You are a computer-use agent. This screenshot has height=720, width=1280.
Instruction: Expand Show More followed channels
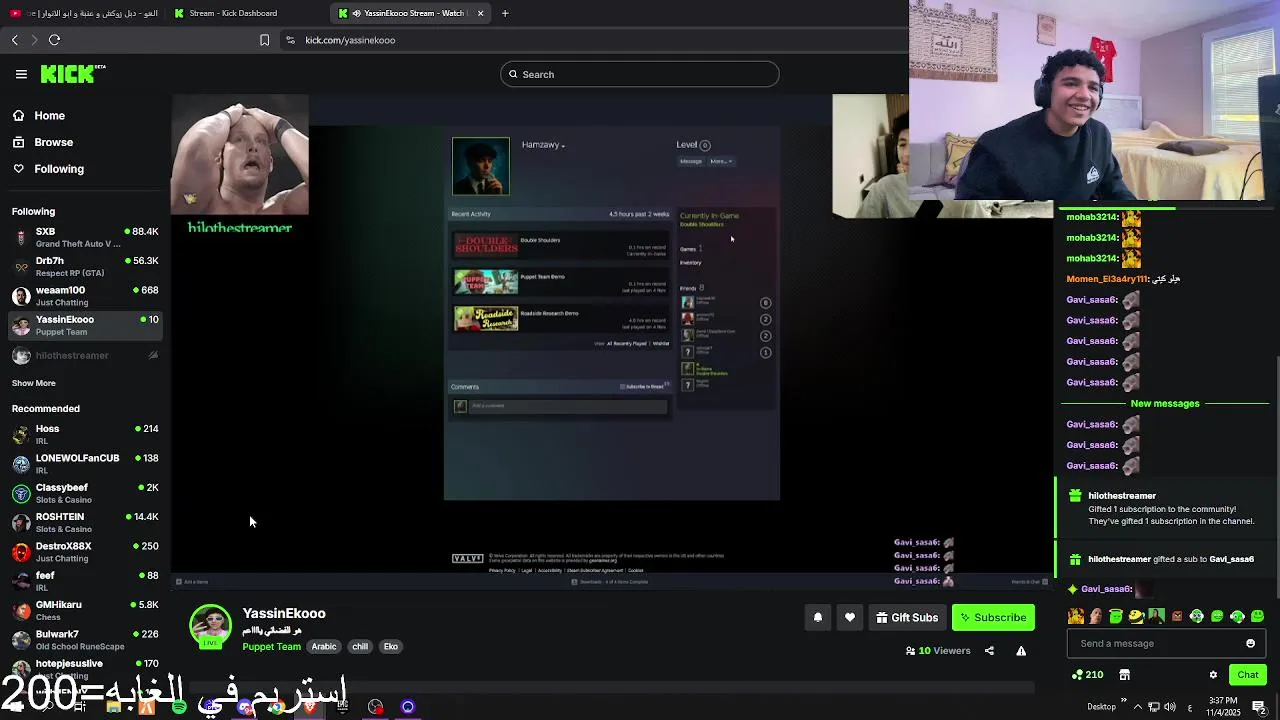(34, 383)
